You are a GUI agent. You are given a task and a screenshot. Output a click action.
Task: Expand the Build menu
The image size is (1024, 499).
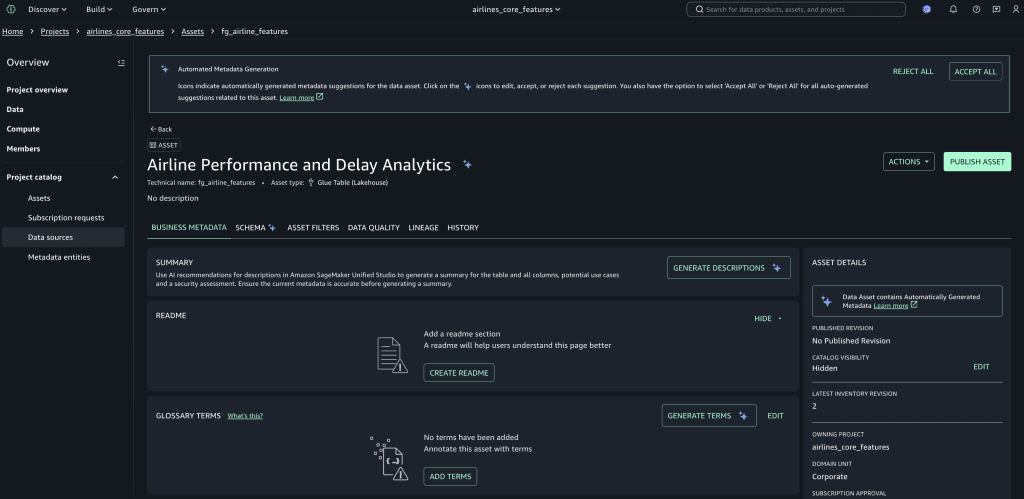[100, 9]
